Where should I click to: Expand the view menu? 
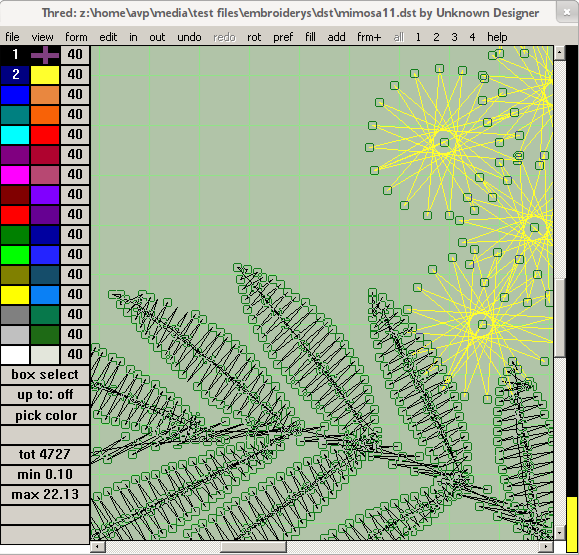[42, 37]
